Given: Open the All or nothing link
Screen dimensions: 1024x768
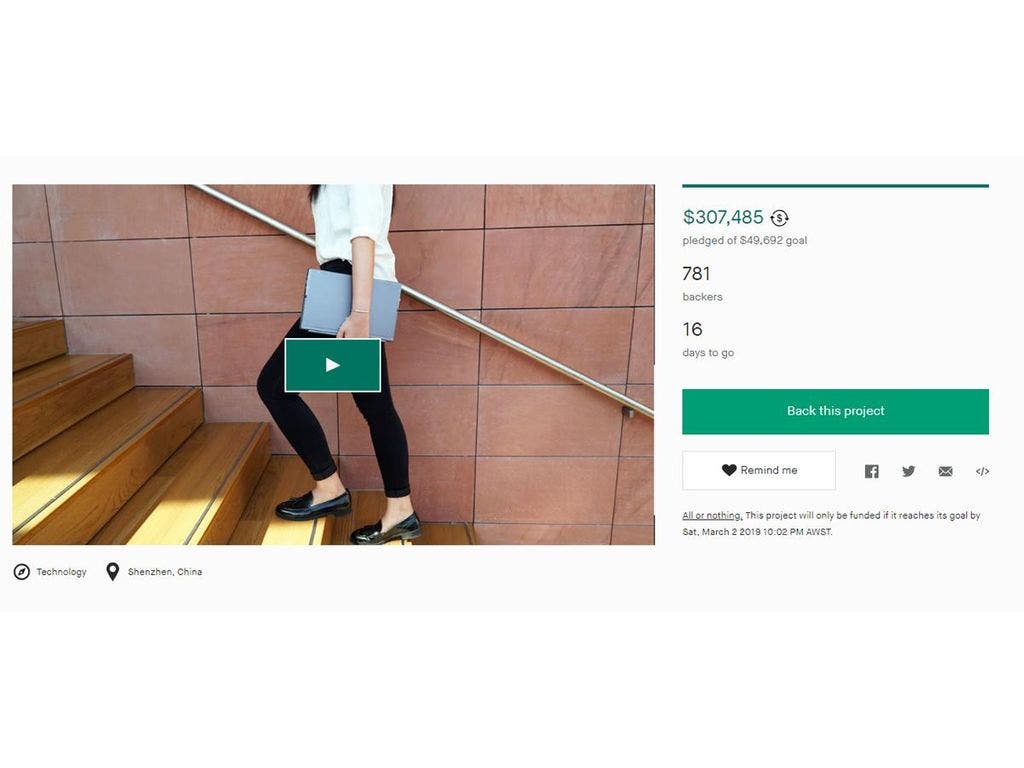Looking at the screenshot, I should [x=712, y=515].
